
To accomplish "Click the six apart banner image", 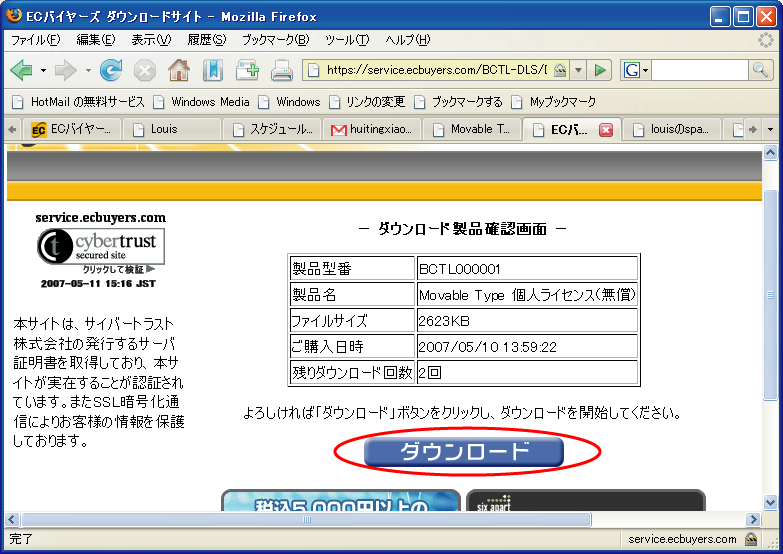I will click(x=585, y=501).
